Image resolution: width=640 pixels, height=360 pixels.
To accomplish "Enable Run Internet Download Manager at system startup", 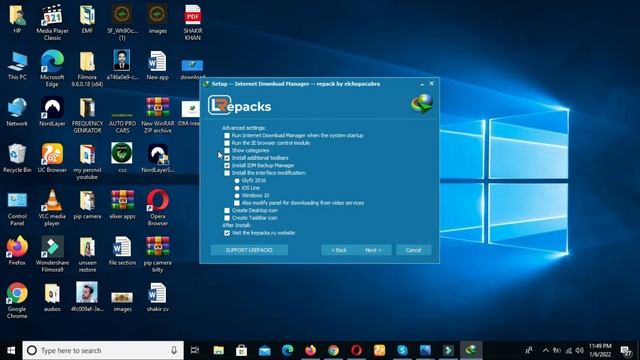I will [x=227, y=136].
